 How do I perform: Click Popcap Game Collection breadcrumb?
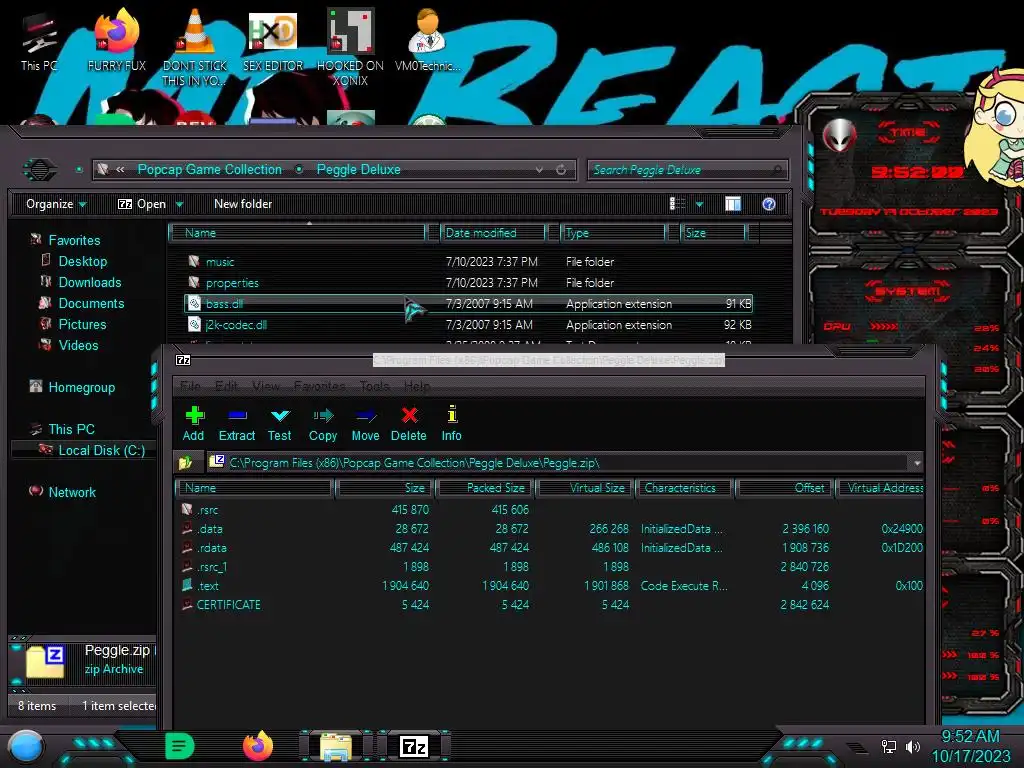(x=210, y=169)
